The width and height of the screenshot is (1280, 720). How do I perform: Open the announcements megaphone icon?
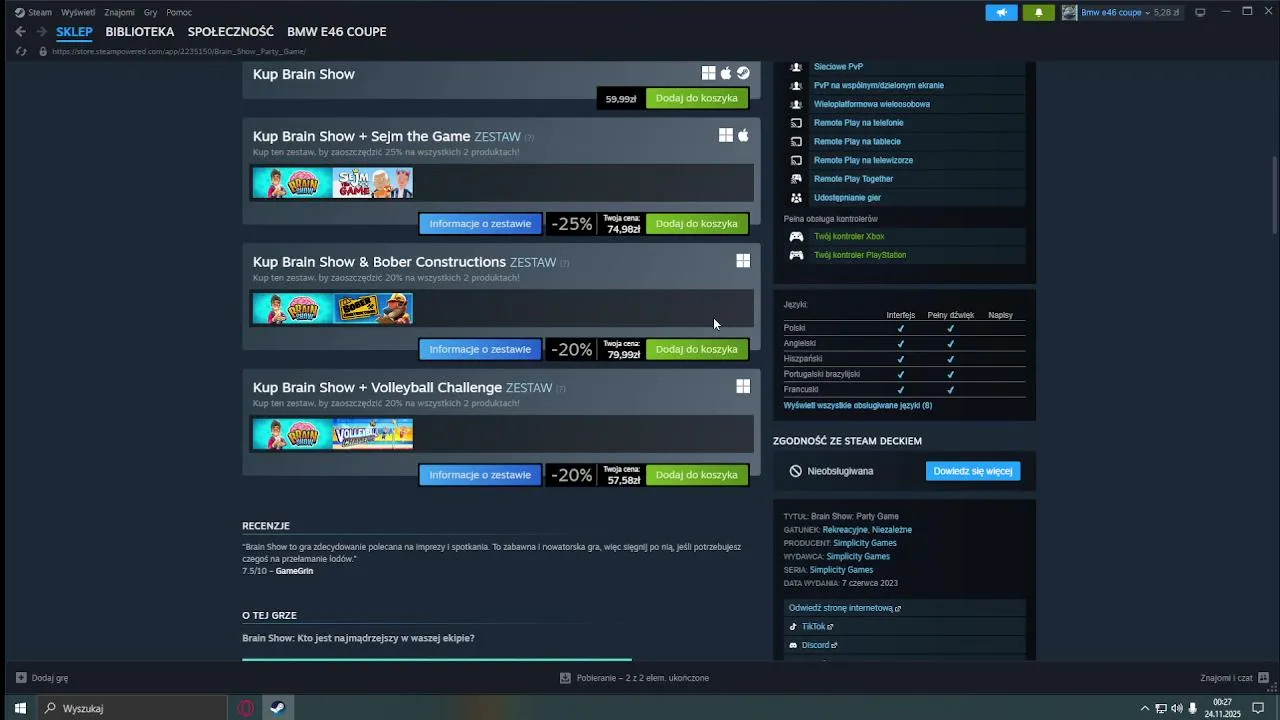[1001, 12]
